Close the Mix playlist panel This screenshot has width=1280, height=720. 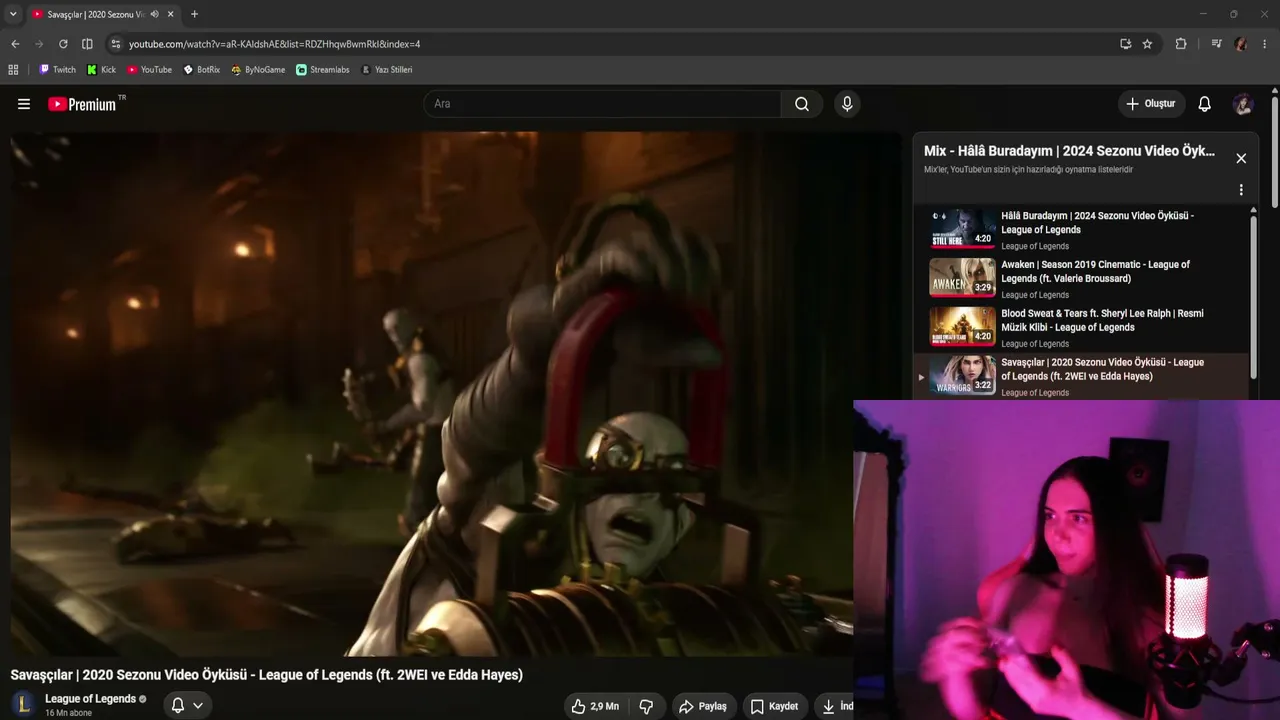pos(1241,158)
